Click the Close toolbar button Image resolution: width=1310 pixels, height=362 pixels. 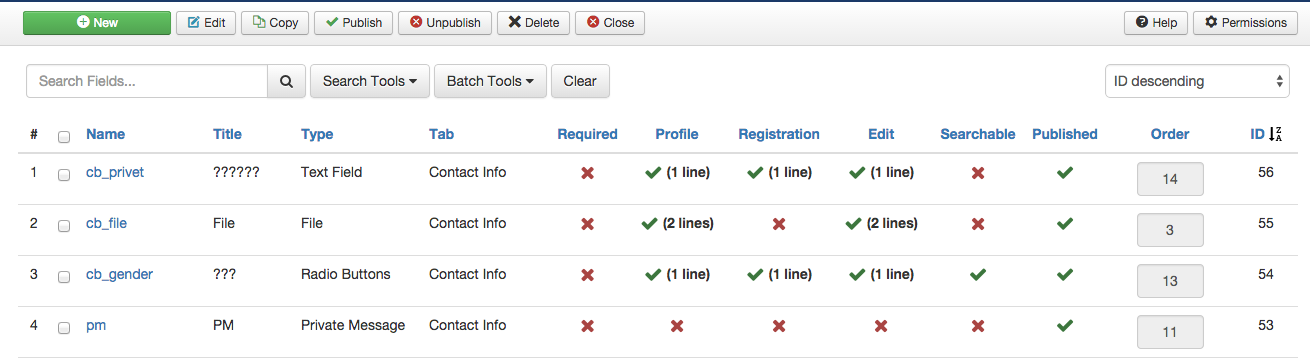[x=610, y=22]
